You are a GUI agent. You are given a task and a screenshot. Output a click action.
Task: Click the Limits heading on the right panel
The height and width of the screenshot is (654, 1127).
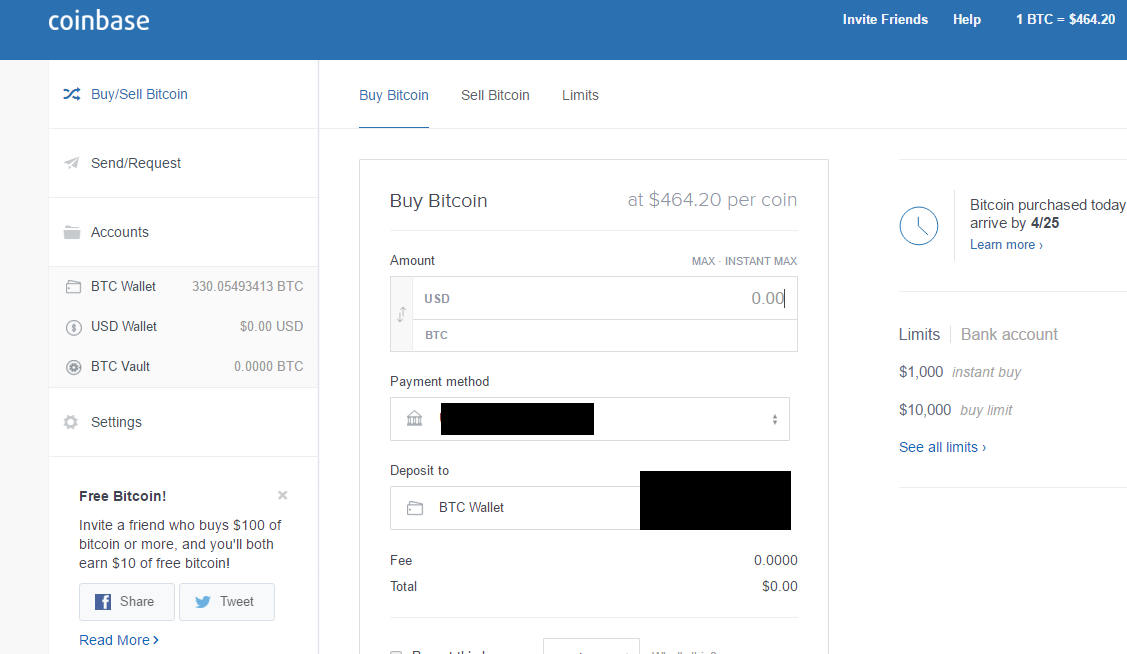click(x=919, y=334)
